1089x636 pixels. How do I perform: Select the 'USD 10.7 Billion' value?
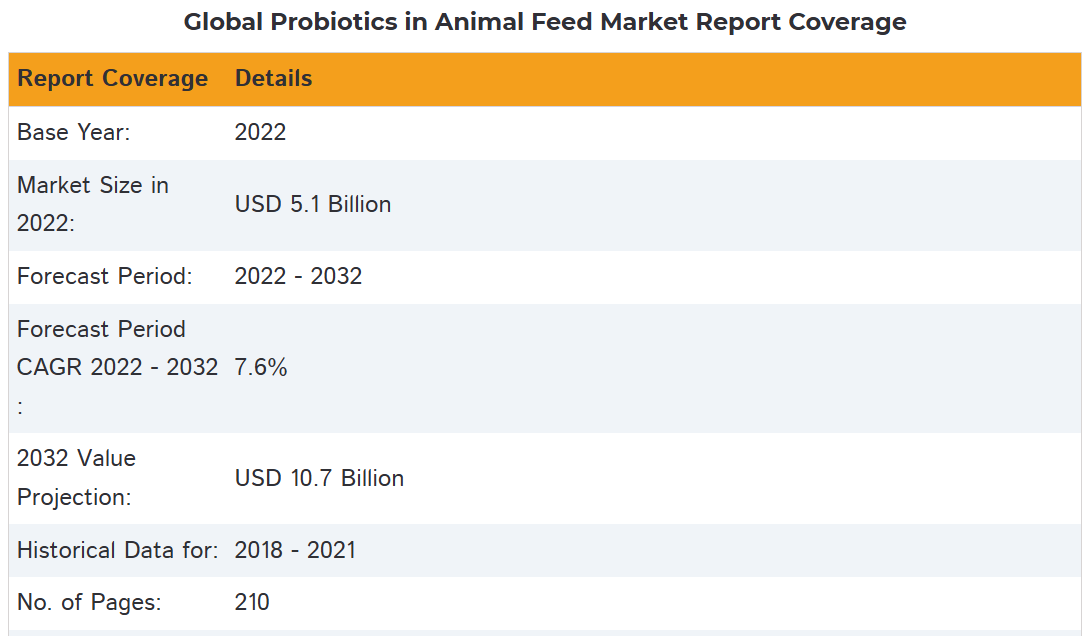click(x=319, y=478)
